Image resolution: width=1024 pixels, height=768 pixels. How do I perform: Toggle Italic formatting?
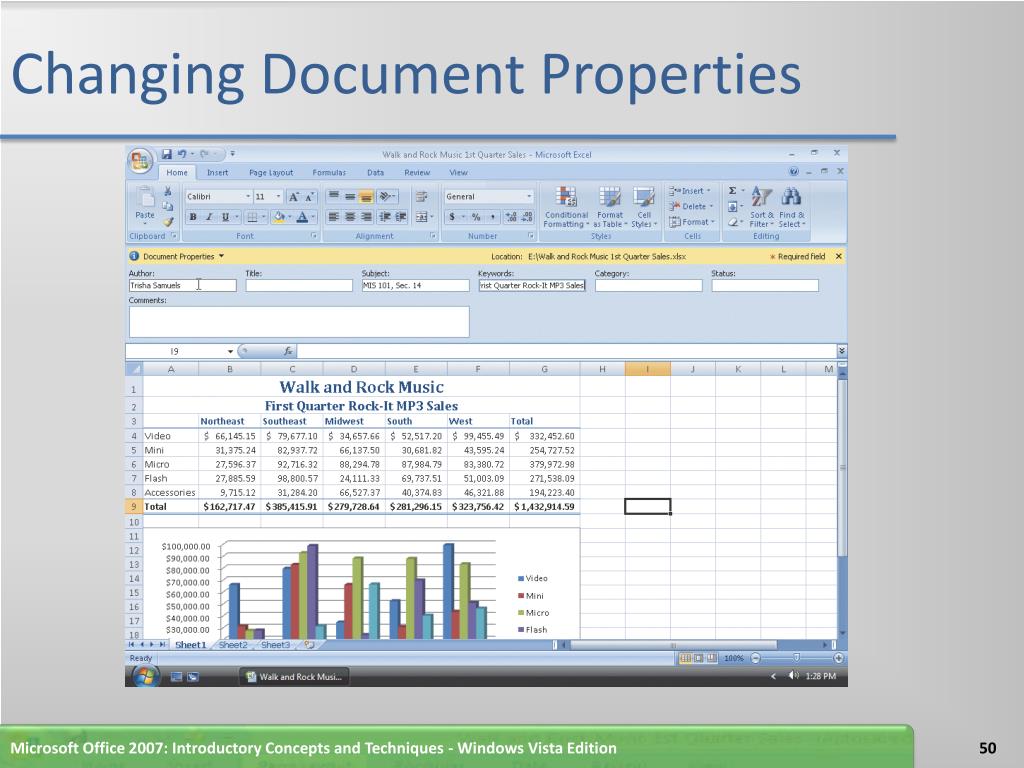(x=208, y=217)
